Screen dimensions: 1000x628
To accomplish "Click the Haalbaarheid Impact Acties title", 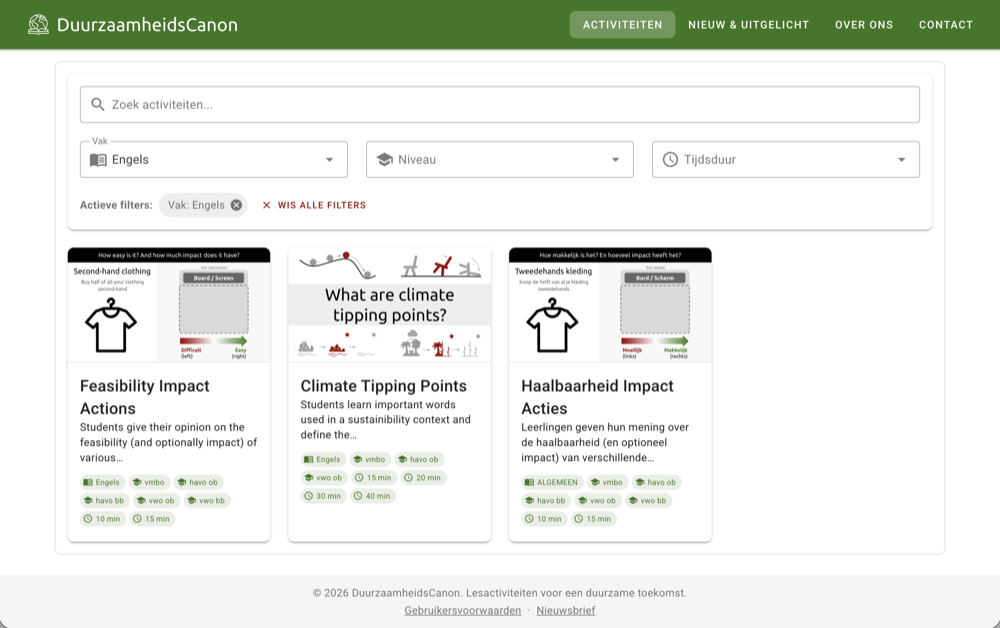I will click(598, 397).
